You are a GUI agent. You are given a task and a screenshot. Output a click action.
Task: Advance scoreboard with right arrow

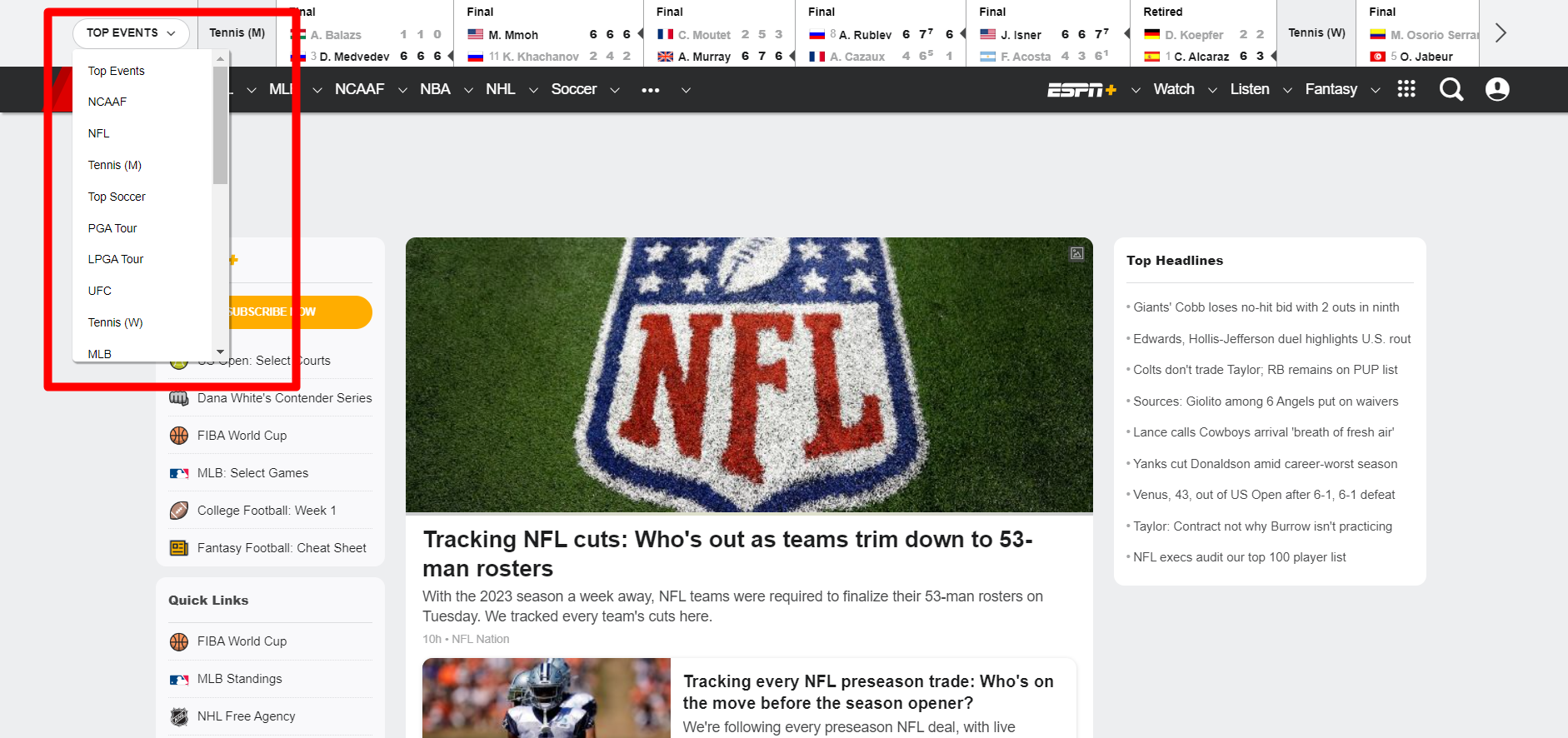(1501, 33)
